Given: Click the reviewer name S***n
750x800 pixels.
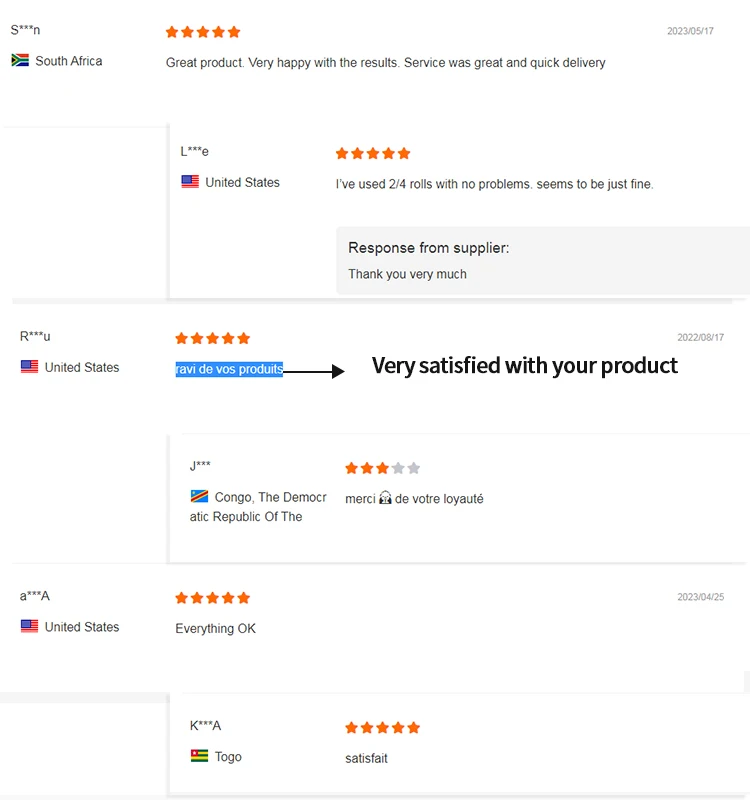Looking at the screenshot, I should pos(25,30).
